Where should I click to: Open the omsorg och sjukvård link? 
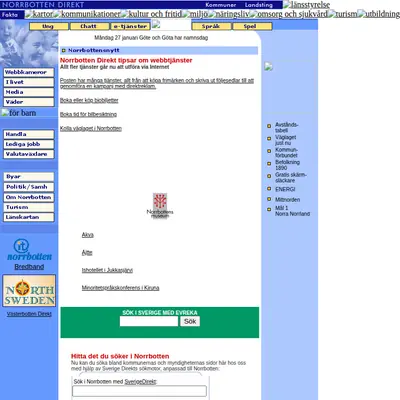[x=289, y=14]
